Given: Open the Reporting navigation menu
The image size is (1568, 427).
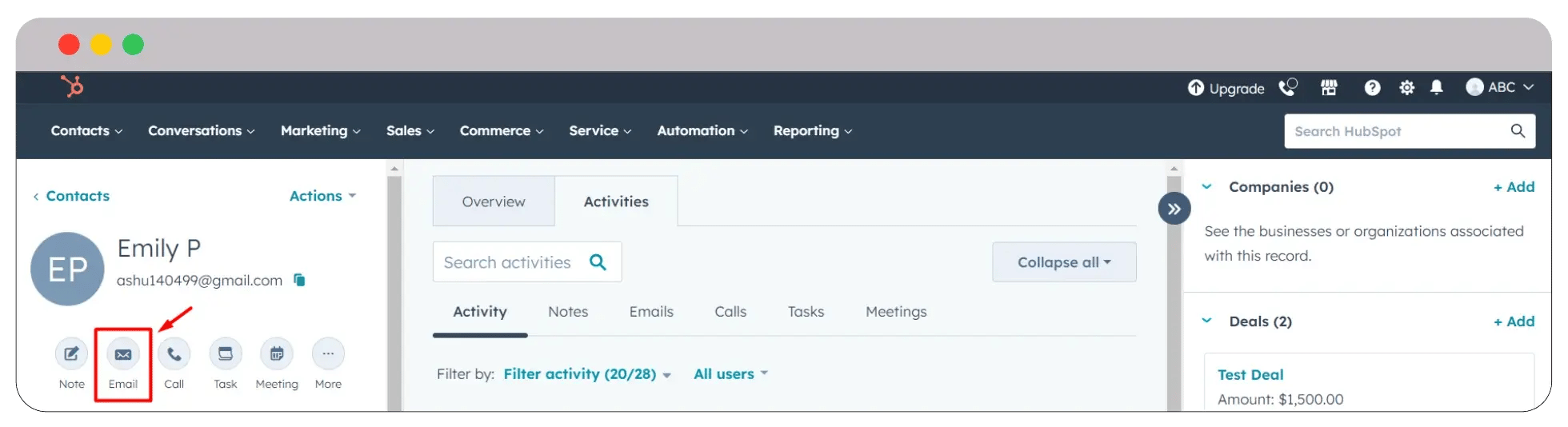Looking at the screenshot, I should (812, 130).
